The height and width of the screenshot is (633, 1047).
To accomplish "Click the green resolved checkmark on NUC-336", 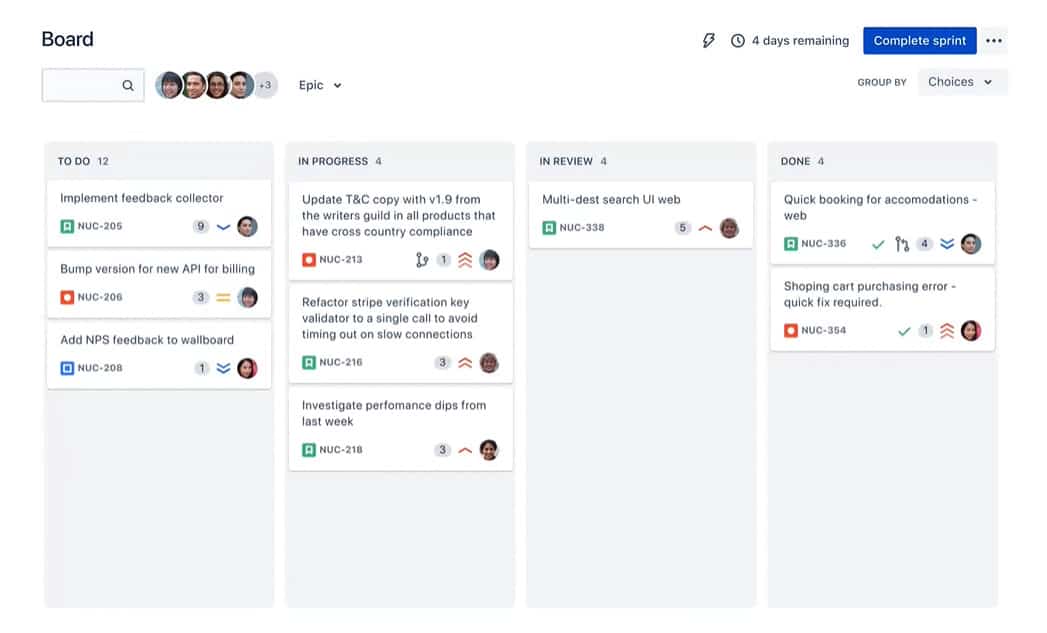I will pyautogui.click(x=877, y=243).
